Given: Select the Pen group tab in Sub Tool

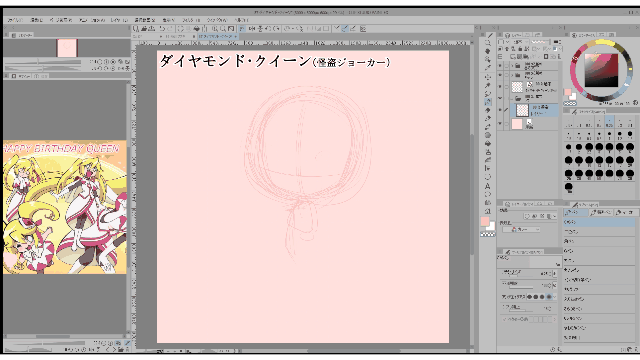Looking at the screenshot, I should [x=576, y=213].
